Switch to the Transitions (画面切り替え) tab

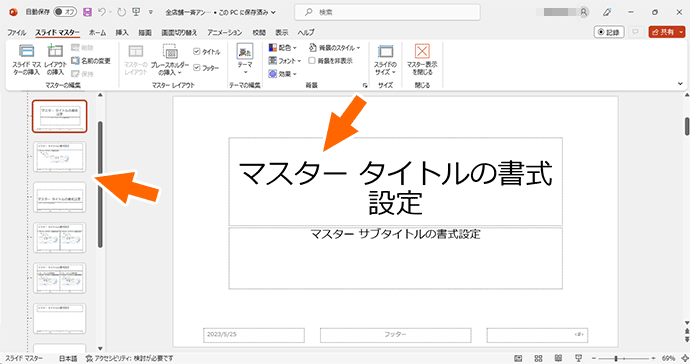179,33
